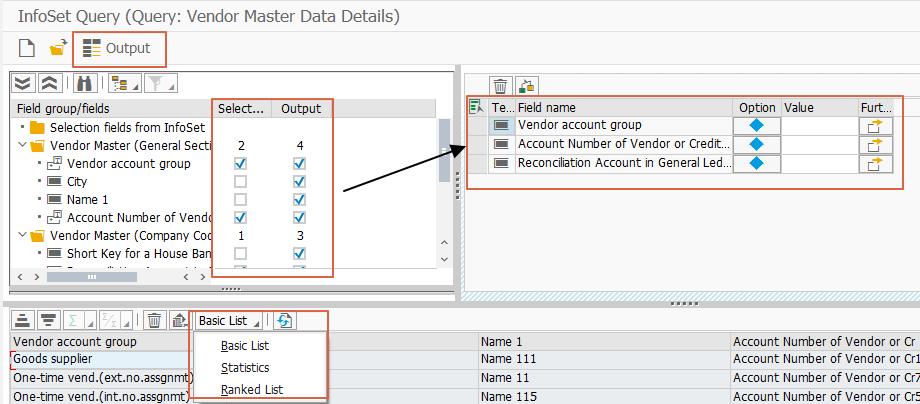Uncheck output checkbox for Short Key House Bank

click(299, 253)
